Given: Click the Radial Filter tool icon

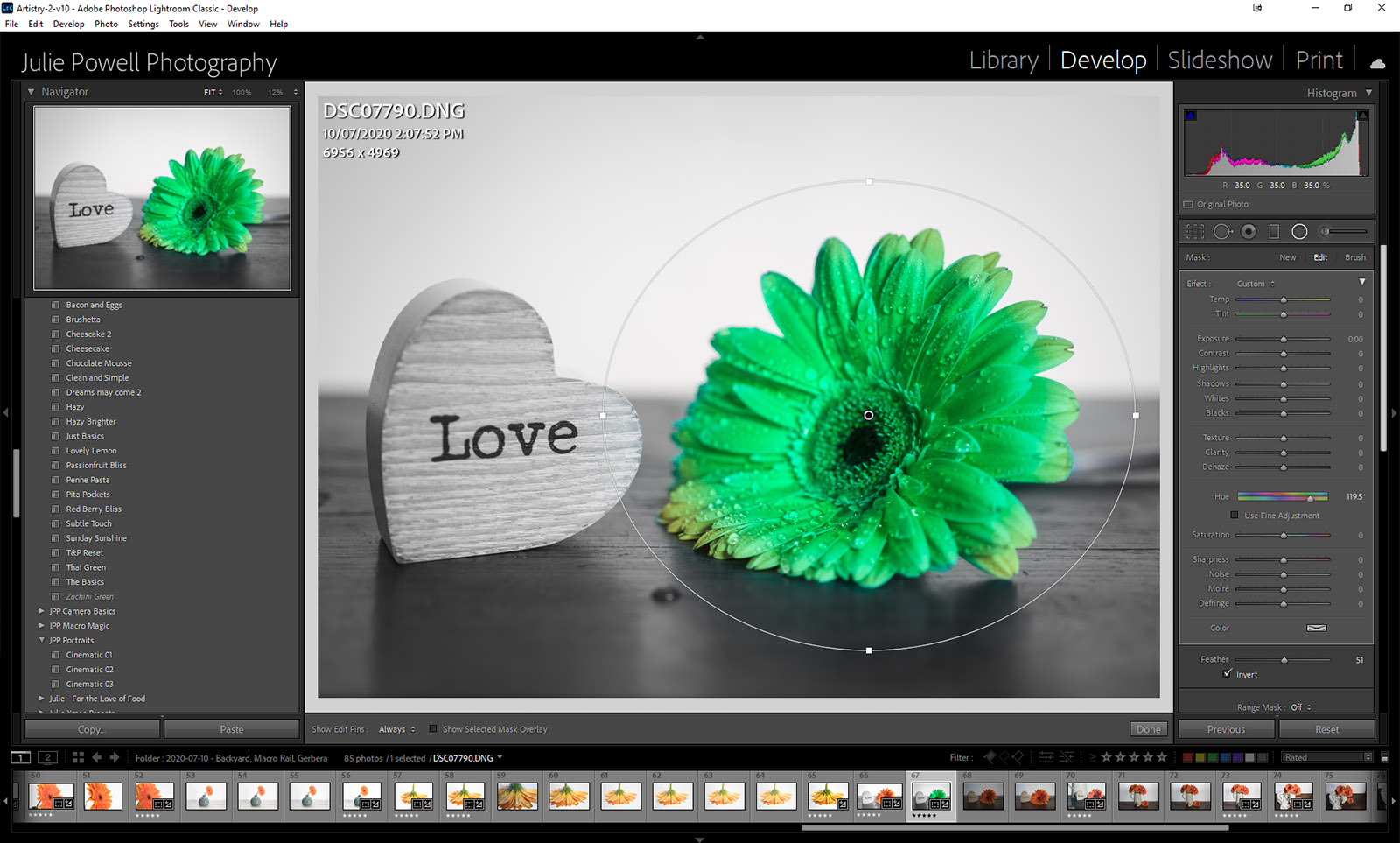Looking at the screenshot, I should point(1299,232).
